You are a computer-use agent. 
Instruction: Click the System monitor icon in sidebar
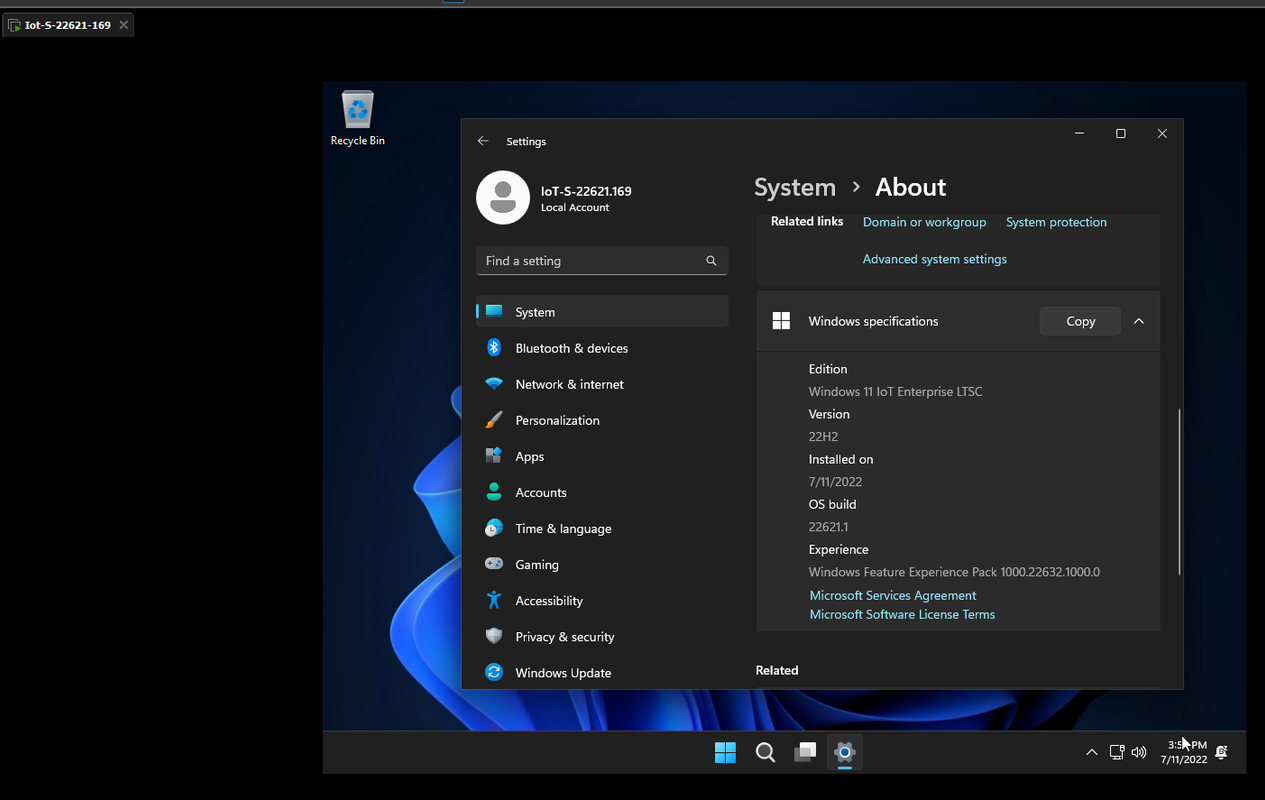(x=494, y=312)
